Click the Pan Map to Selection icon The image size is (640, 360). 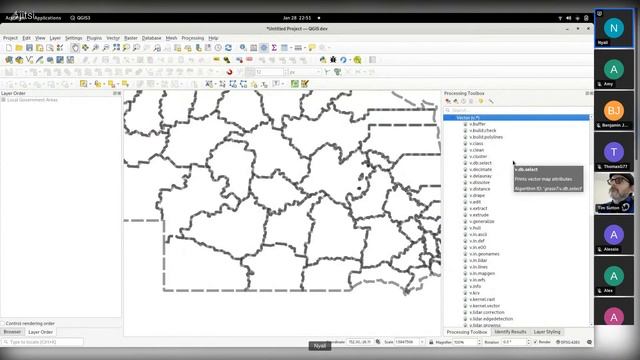click(85, 48)
